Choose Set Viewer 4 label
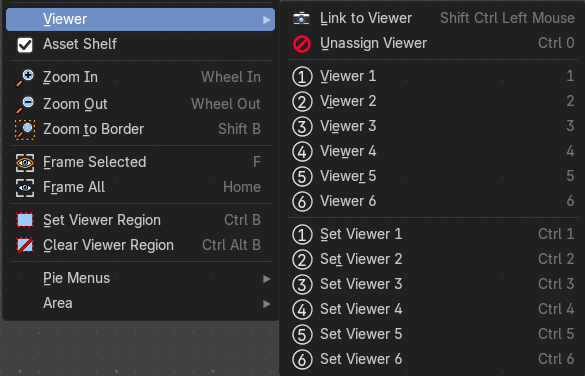The width and height of the screenshot is (585, 376). (x=361, y=309)
